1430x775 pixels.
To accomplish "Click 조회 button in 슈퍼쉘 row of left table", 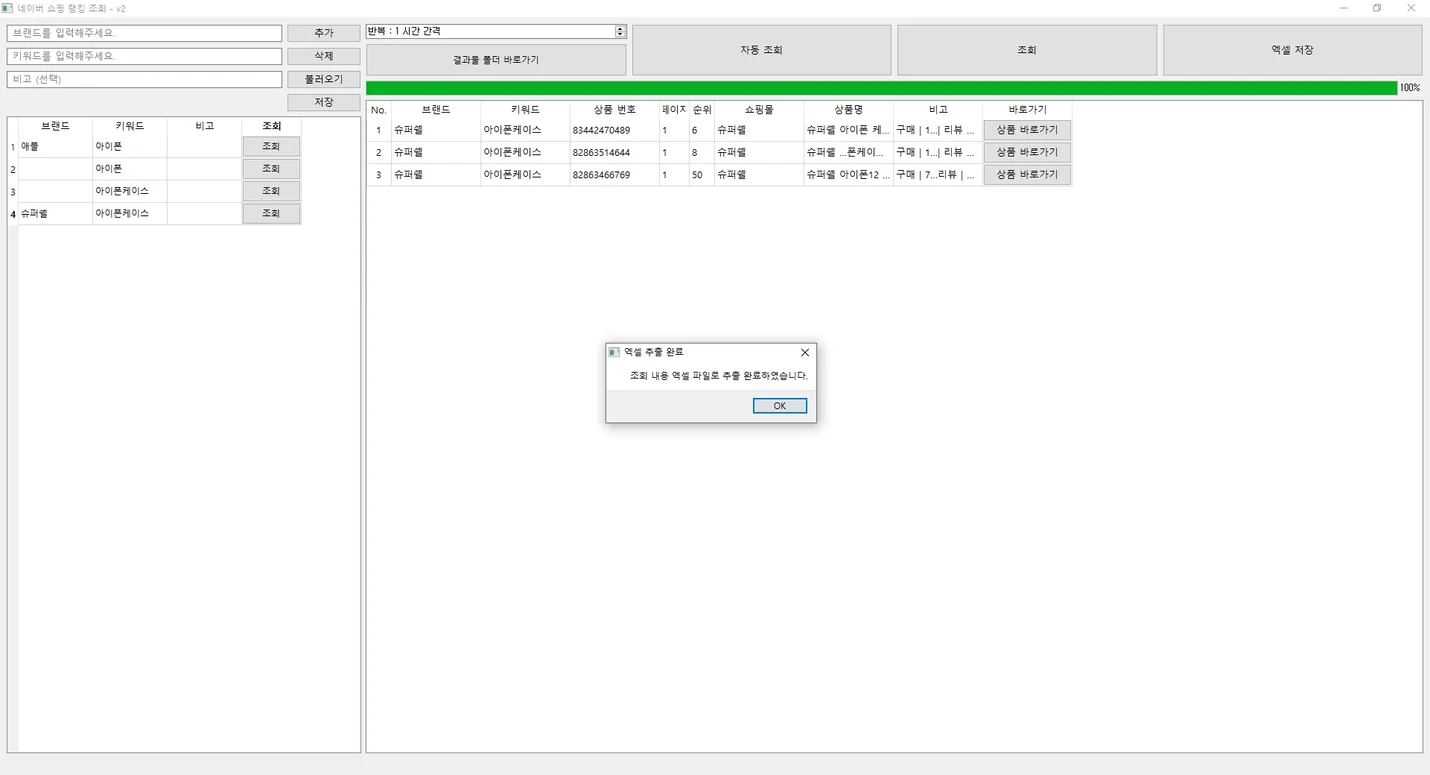I will (271, 213).
